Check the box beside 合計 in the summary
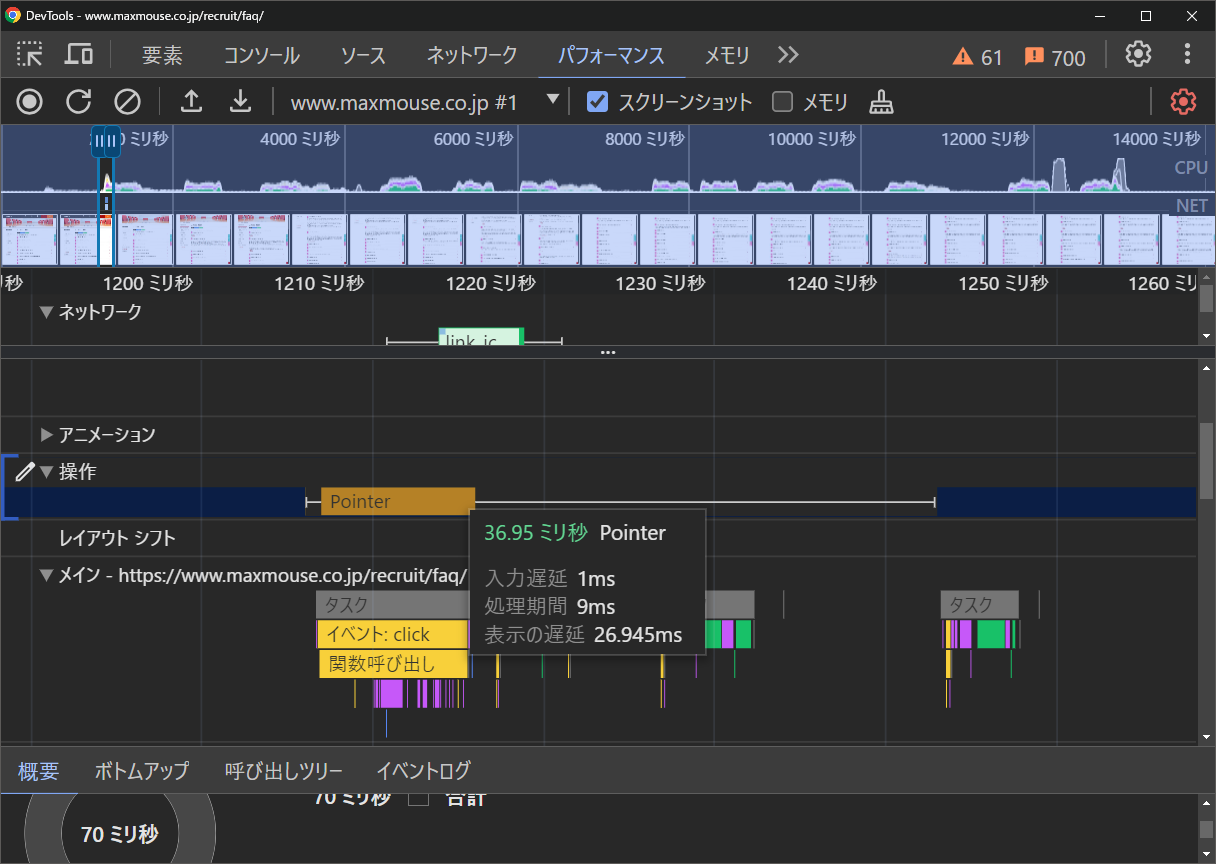This screenshot has height=864, width=1216. coord(418,798)
